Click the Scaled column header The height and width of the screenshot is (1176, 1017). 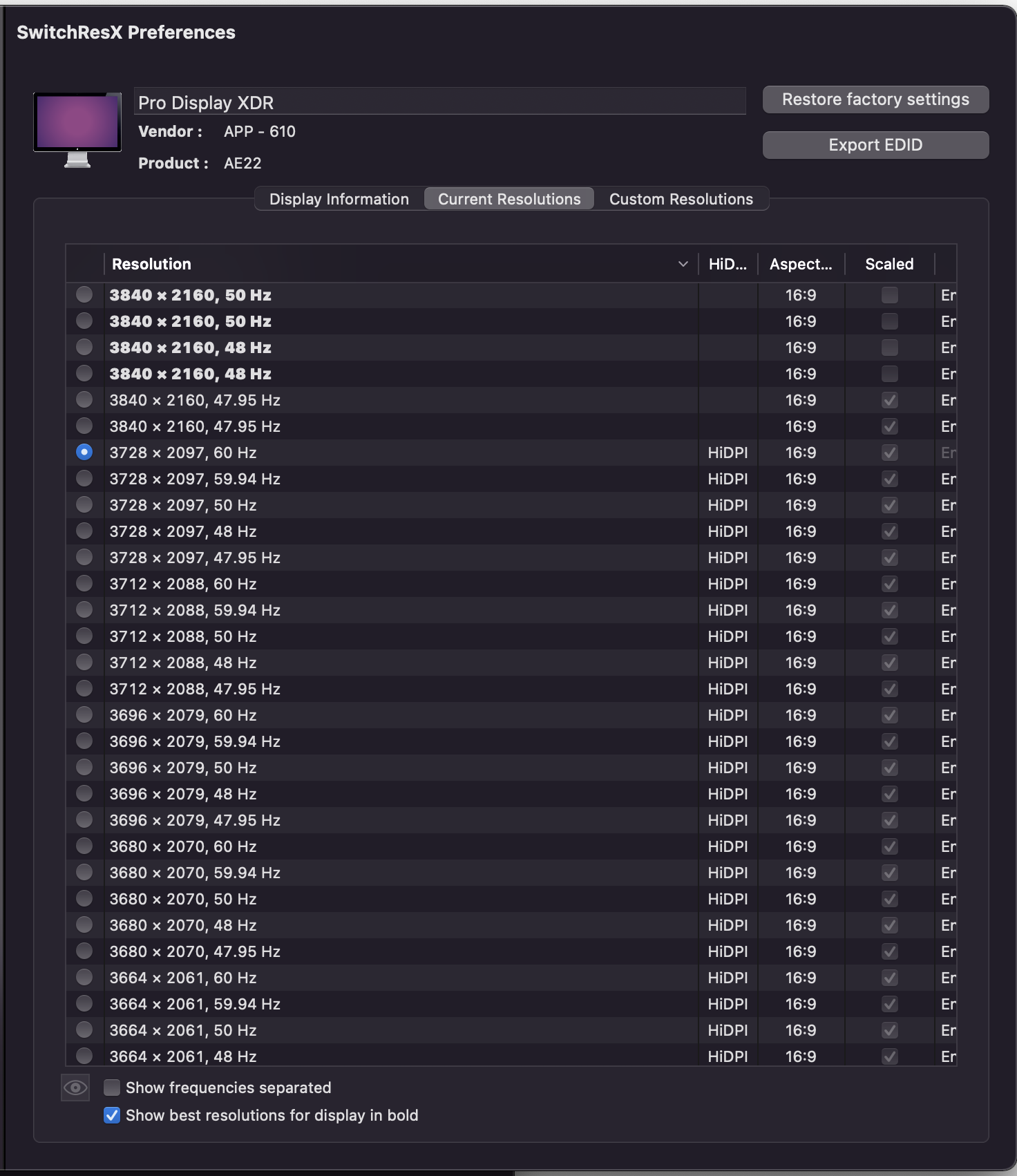click(x=889, y=264)
